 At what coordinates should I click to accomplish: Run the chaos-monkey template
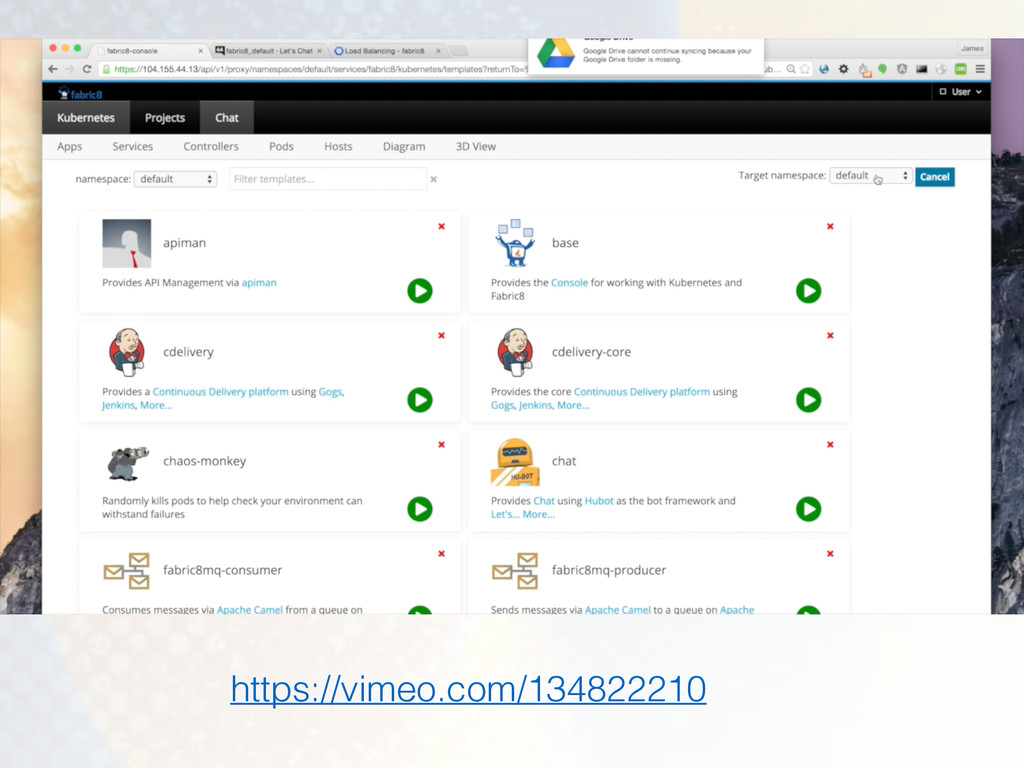420,509
